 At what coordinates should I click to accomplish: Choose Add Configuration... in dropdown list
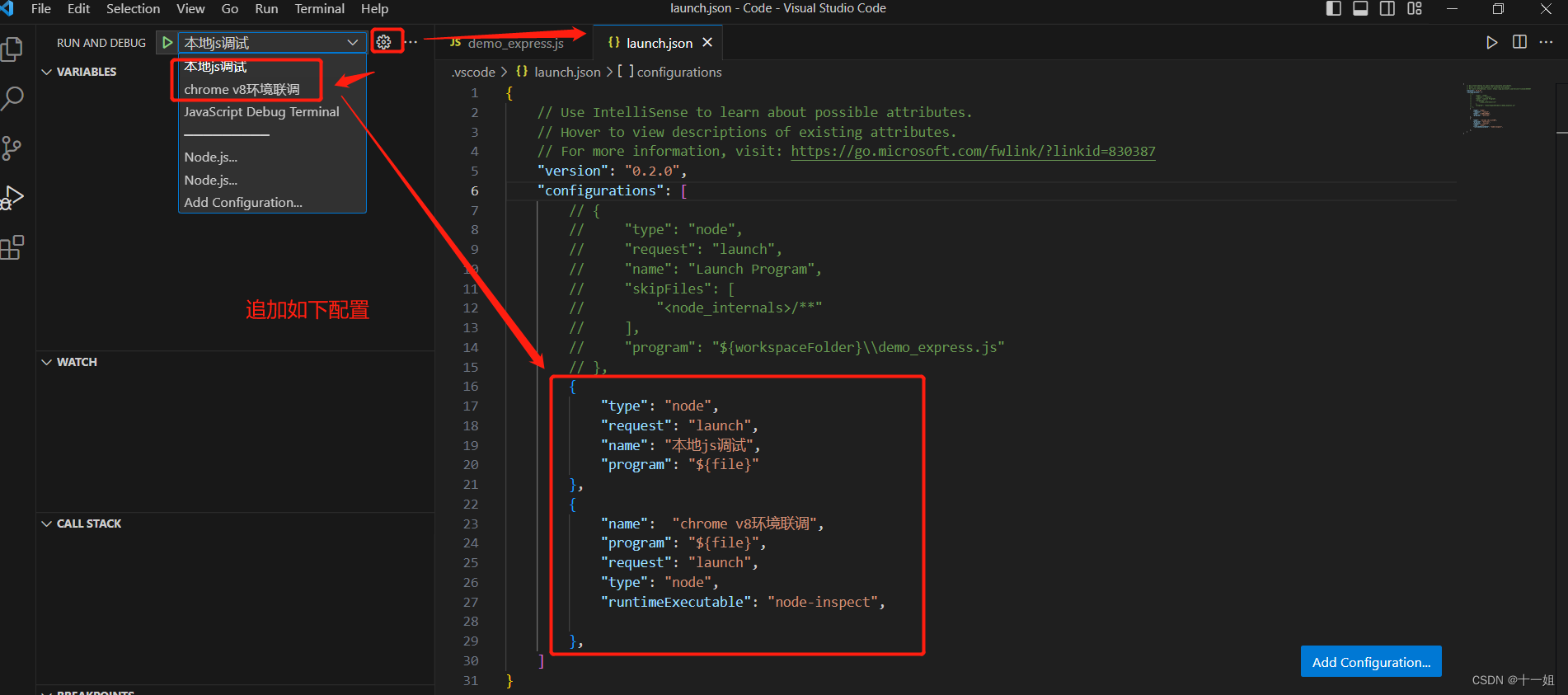(x=272, y=203)
